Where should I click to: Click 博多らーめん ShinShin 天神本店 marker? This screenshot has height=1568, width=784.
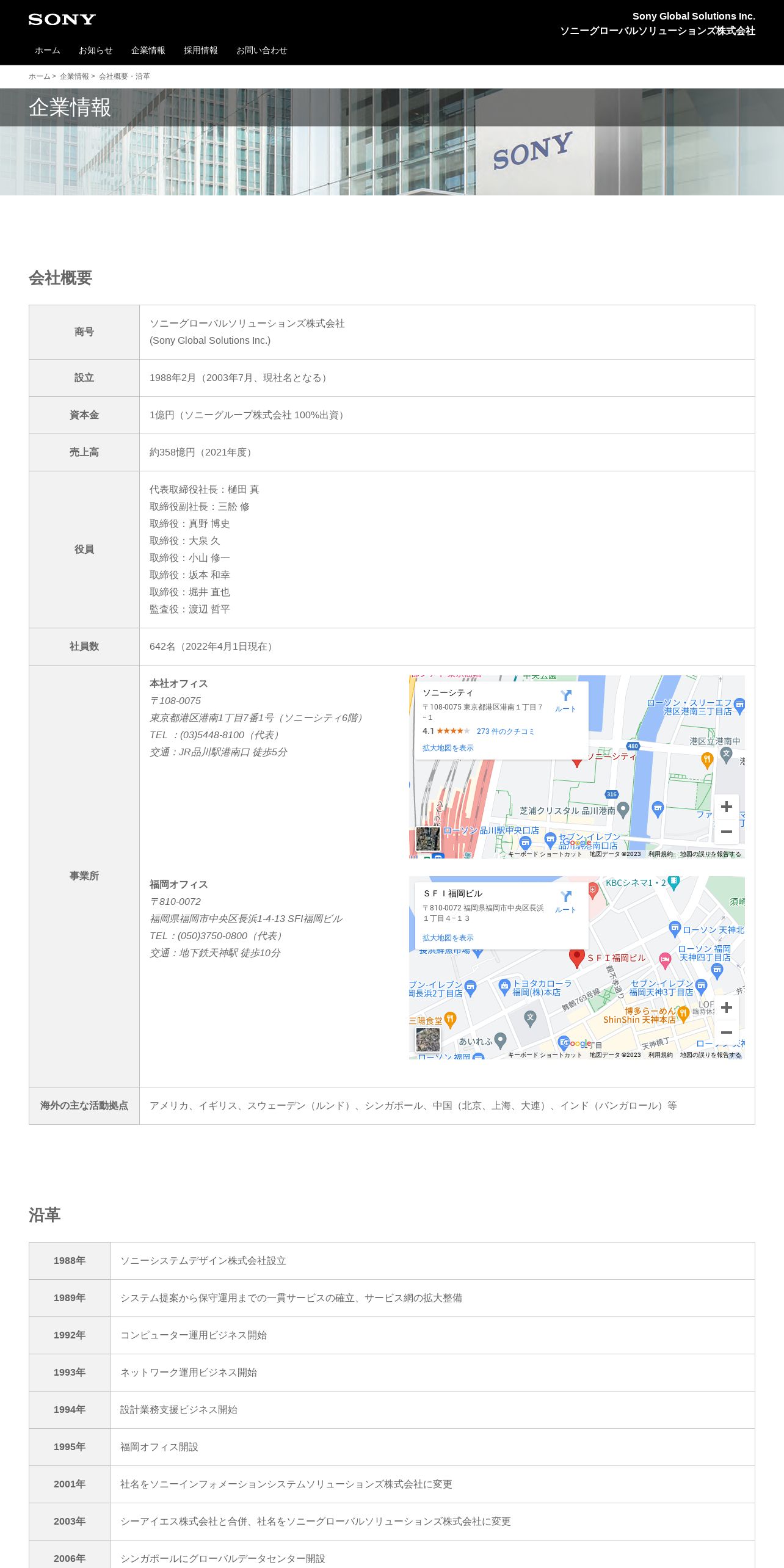coord(683,1014)
